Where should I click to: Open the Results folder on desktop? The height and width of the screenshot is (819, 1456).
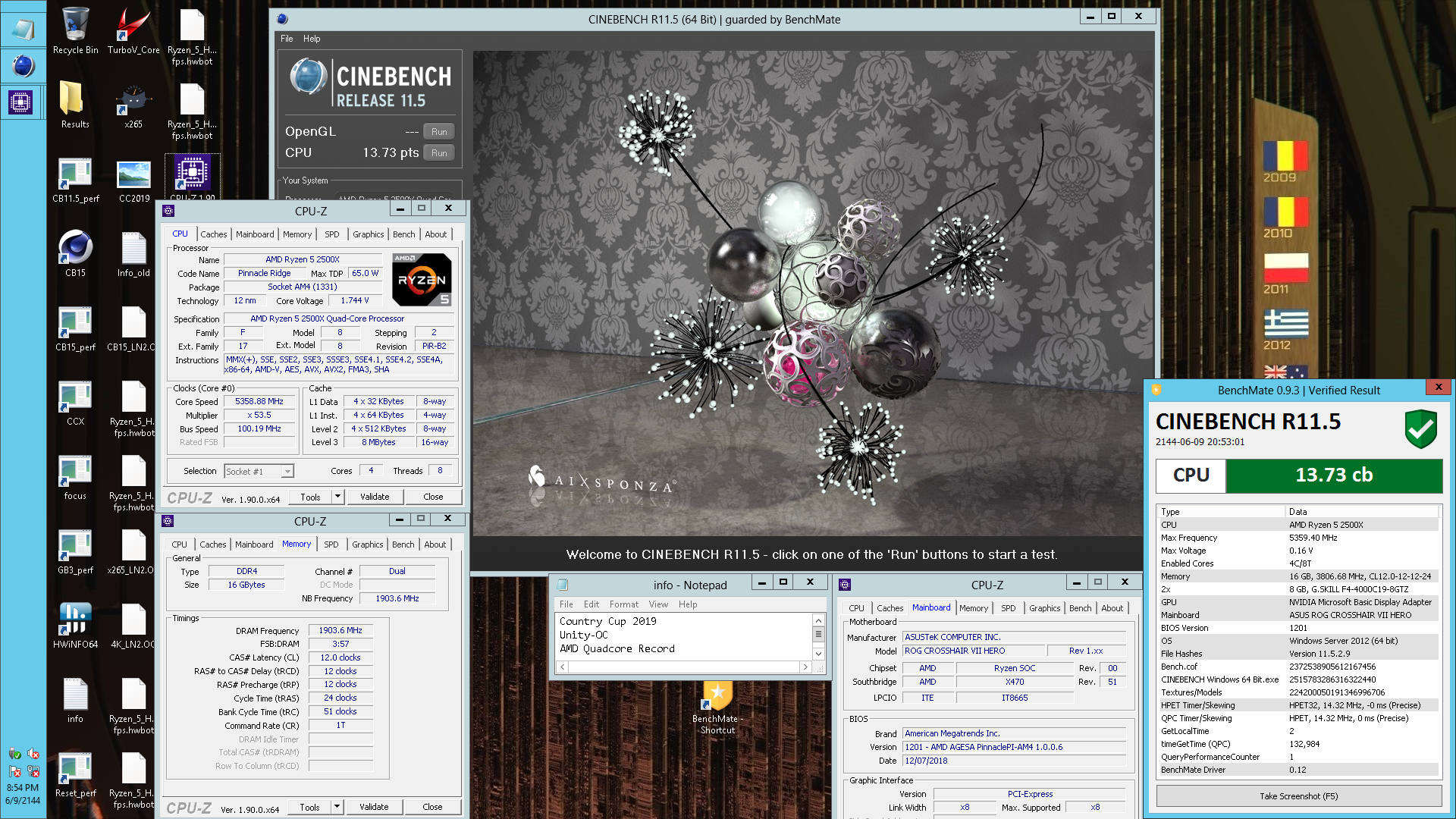point(75,105)
